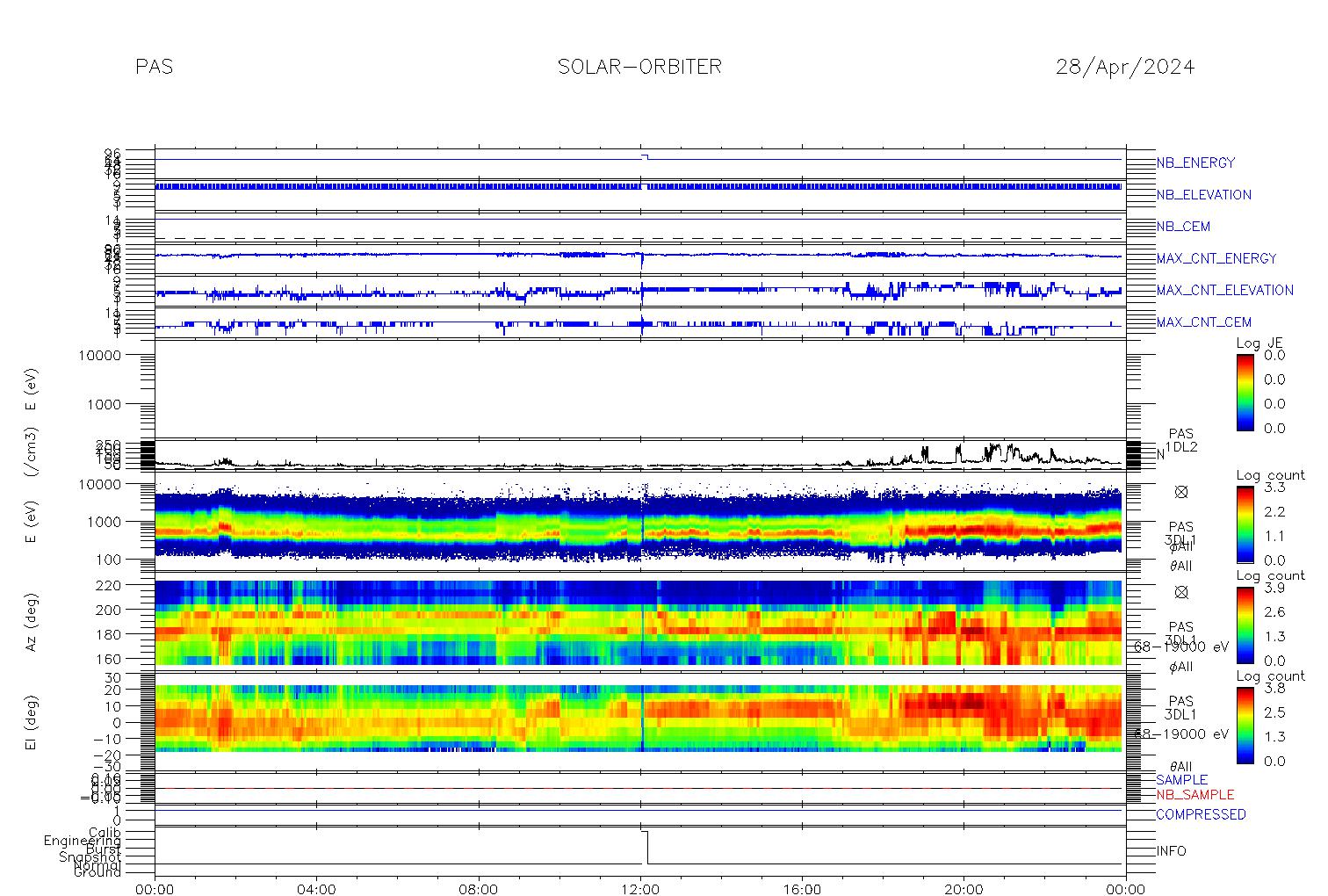Click the blue SAMPLE label
Viewport: 1328px width, 896px height.
[1181, 780]
